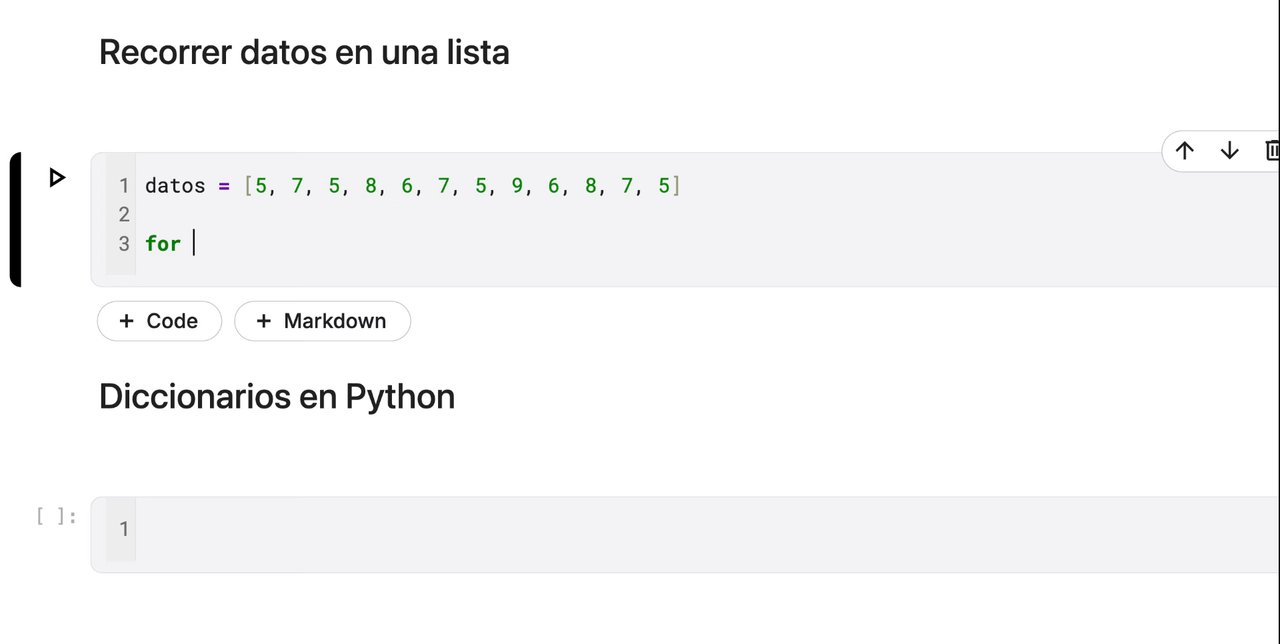Click the black active-cell indicator bar
The width and height of the screenshot is (1280, 644).
click(x=15, y=220)
